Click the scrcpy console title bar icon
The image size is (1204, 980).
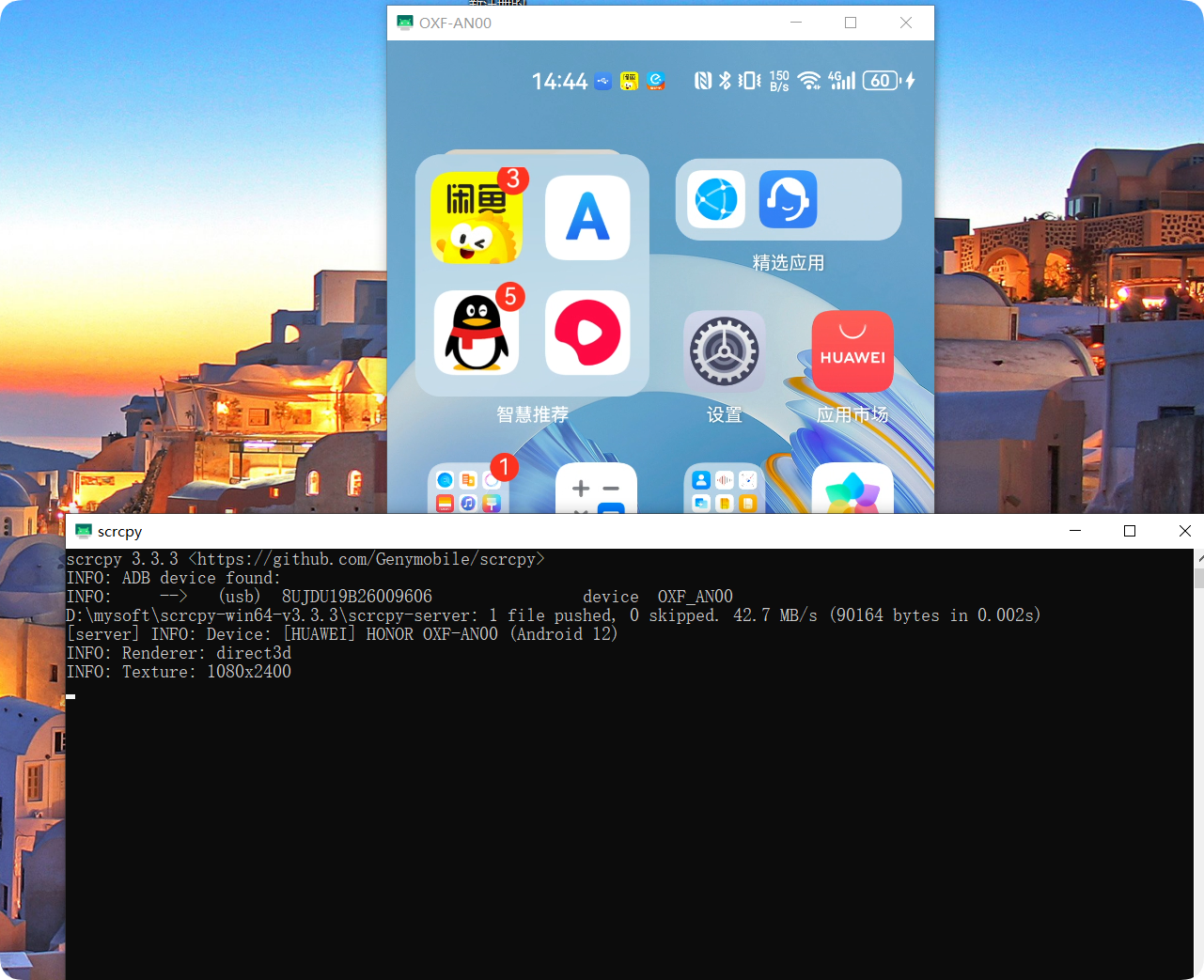84,531
